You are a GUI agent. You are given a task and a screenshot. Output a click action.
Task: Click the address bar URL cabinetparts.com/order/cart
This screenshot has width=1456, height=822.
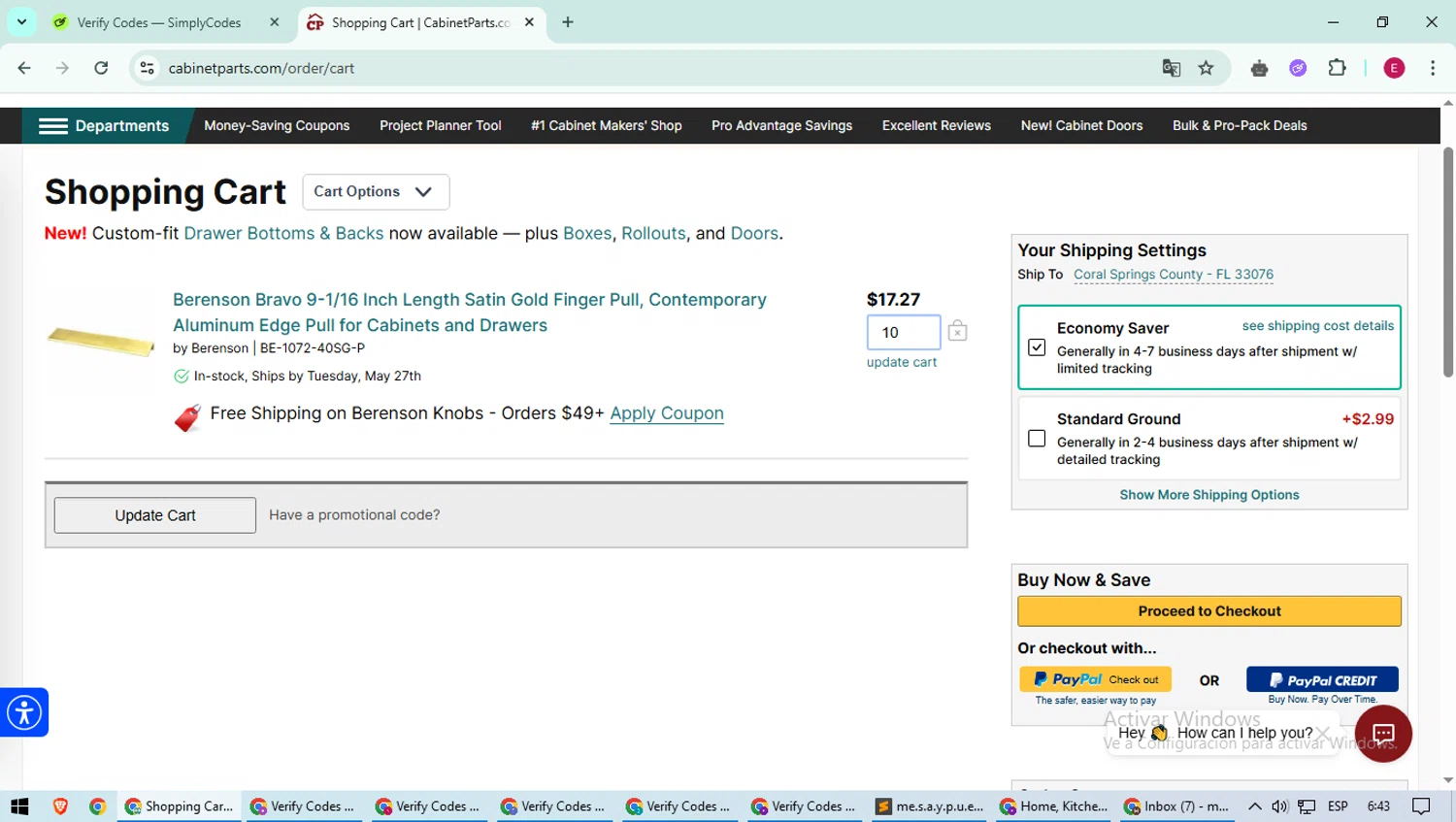coord(261,68)
